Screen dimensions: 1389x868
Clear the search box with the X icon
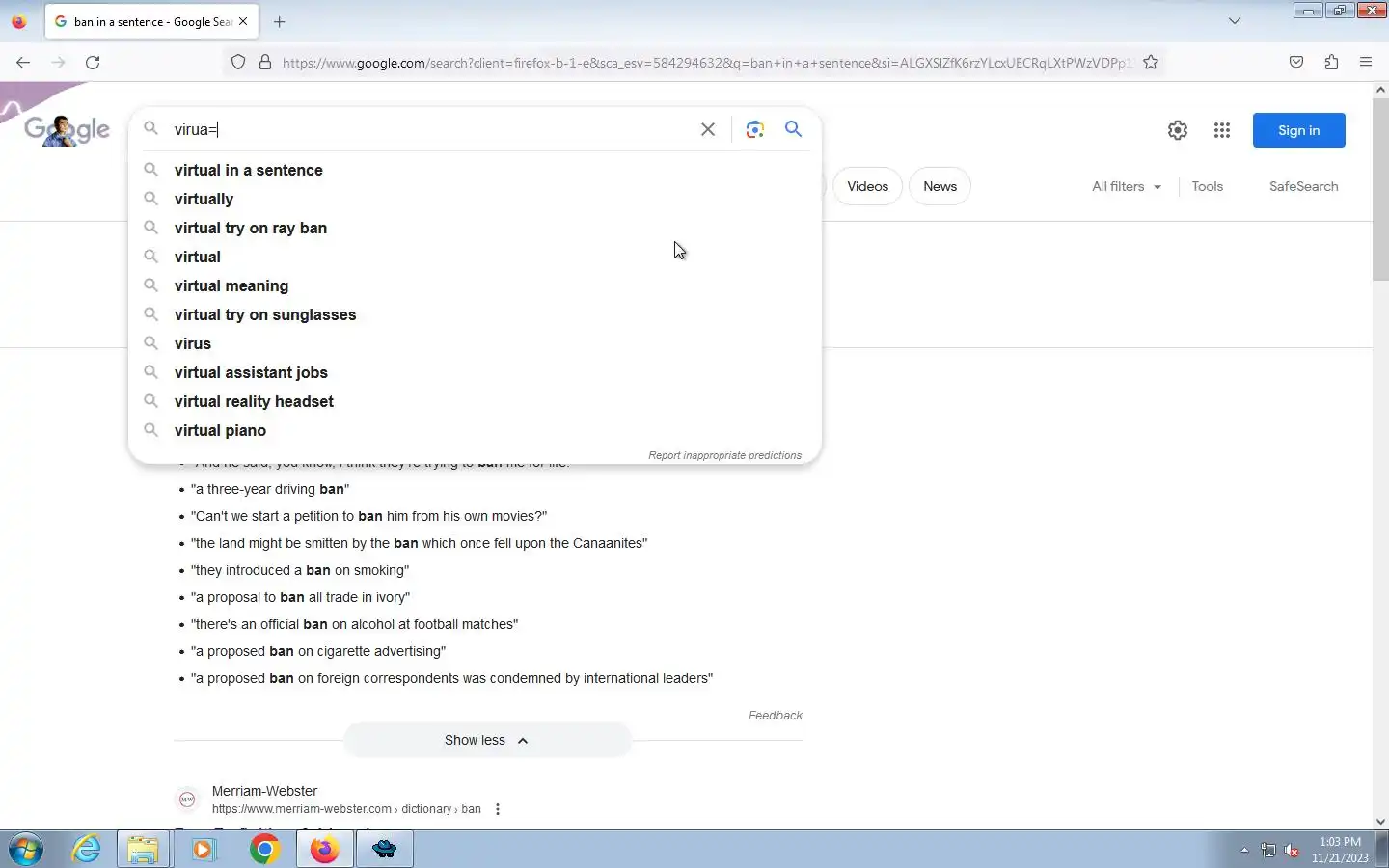click(708, 129)
